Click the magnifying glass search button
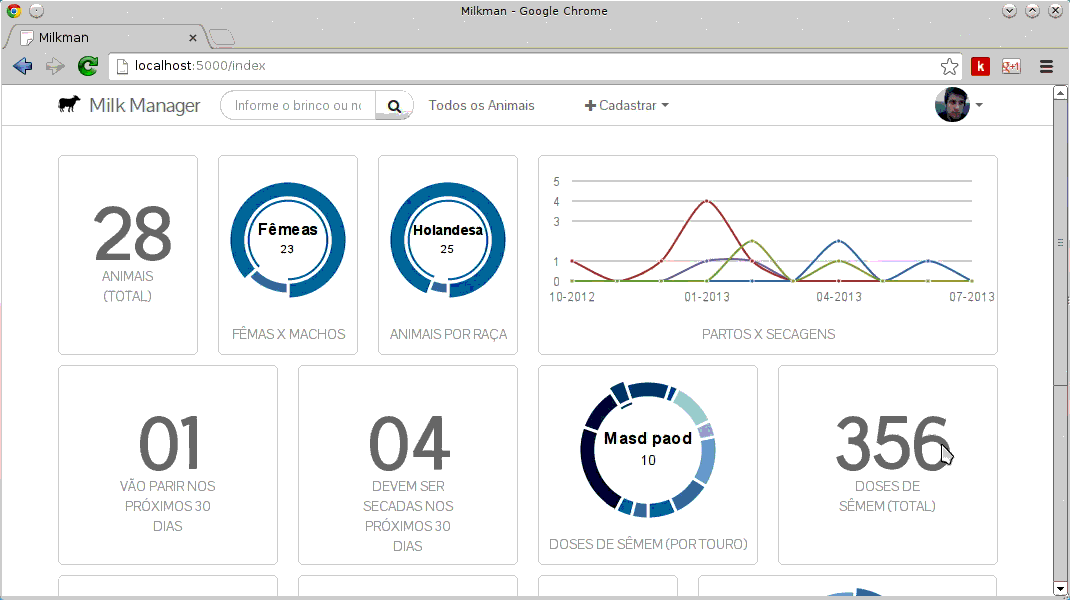 pyautogui.click(x=394, y=106)
